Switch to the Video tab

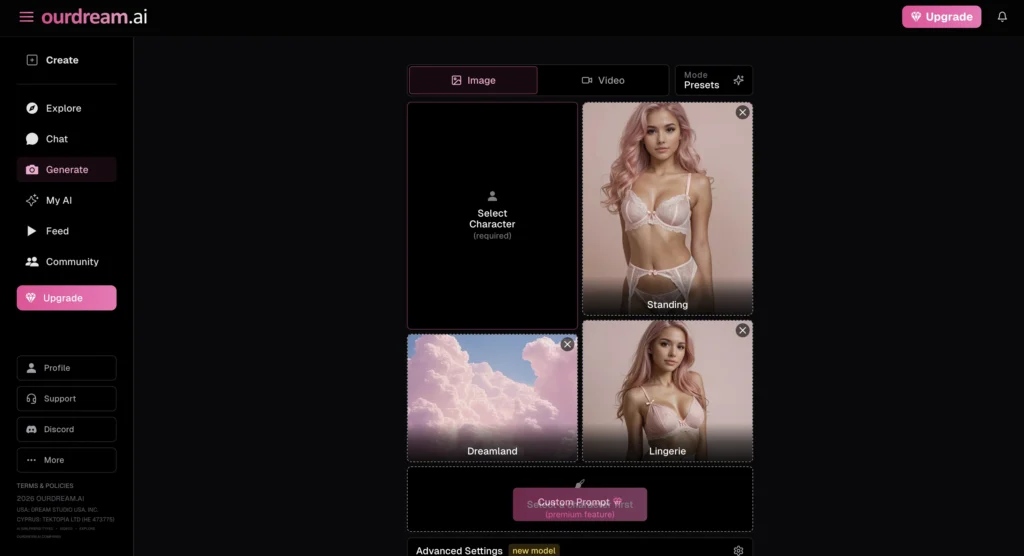603,80
